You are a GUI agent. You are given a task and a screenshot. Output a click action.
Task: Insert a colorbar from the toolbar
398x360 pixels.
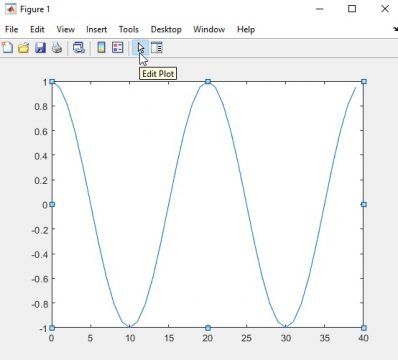[101, 48]
